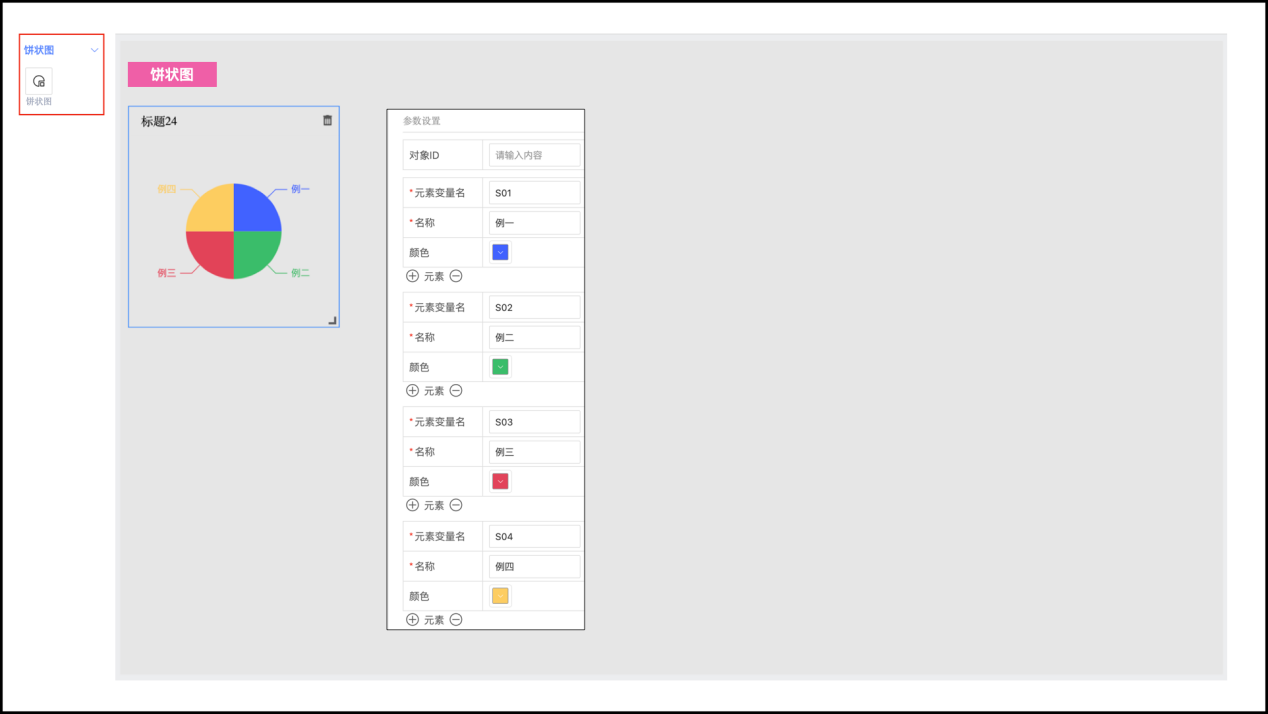Screen dimensions: 1268x714
Task: Open the yellow color picker for 例四
Action: [x=500, y=596]
